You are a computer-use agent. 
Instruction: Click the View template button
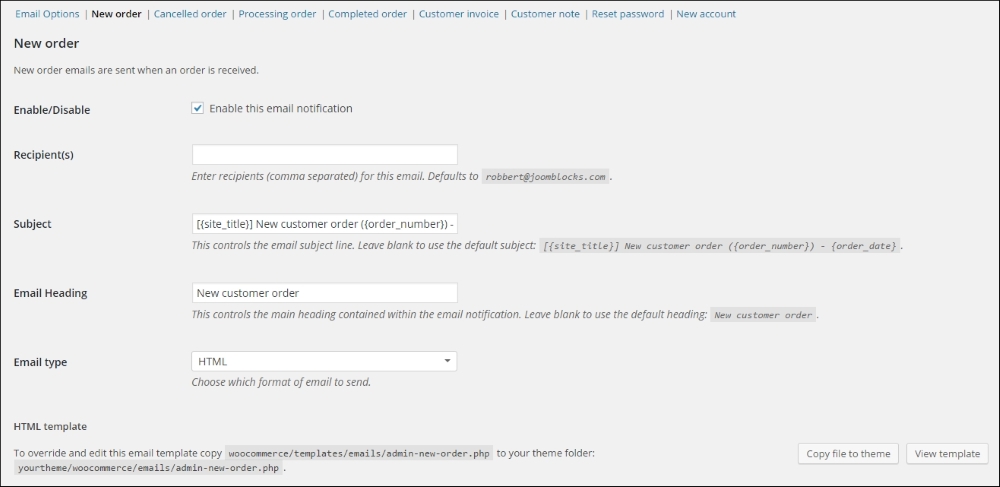(x=947, y=454)
